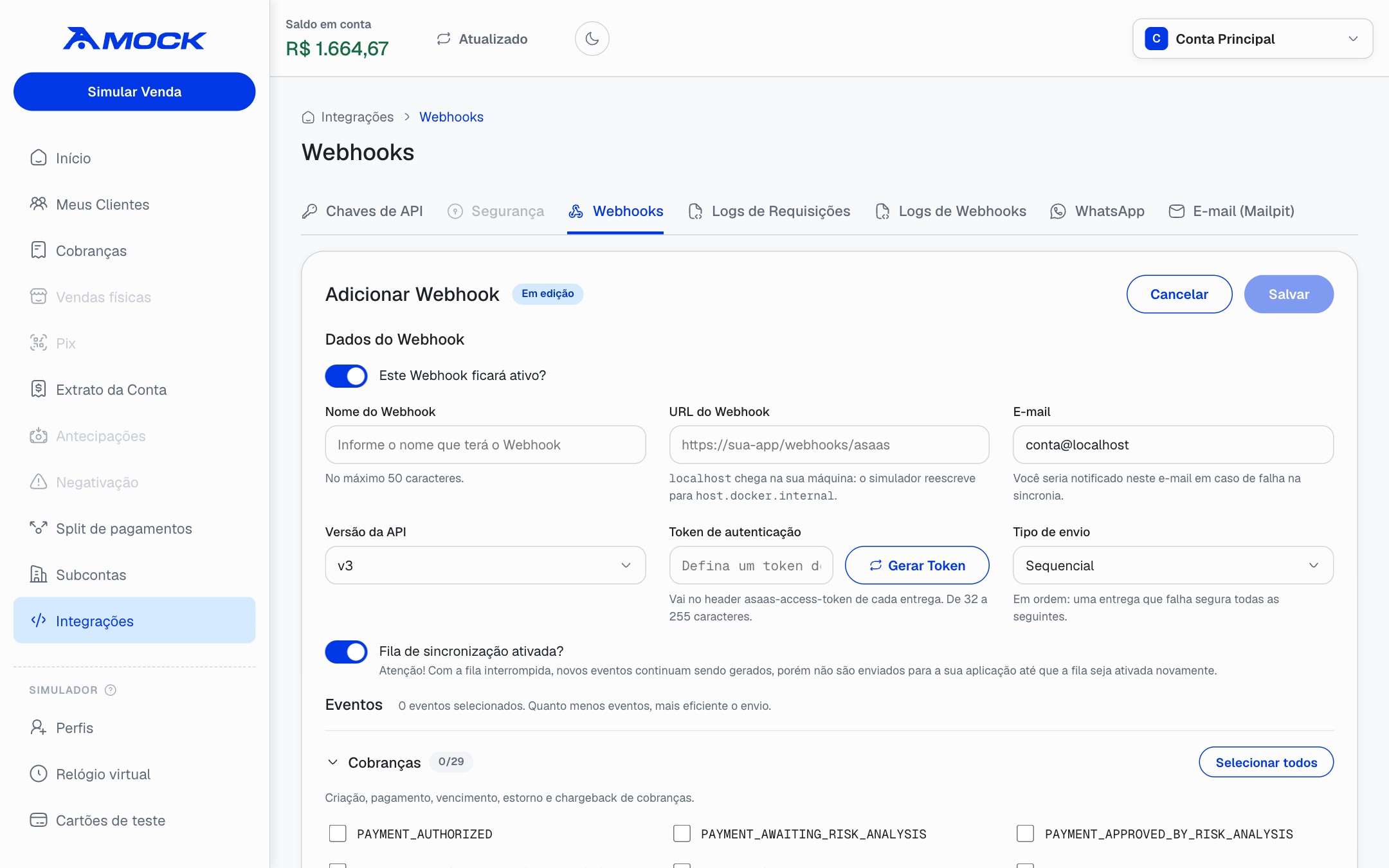Toggle 'Este Webhook ficará ativo?' switch
This screenshot has height=868, width=1389.
click(346, 375)
